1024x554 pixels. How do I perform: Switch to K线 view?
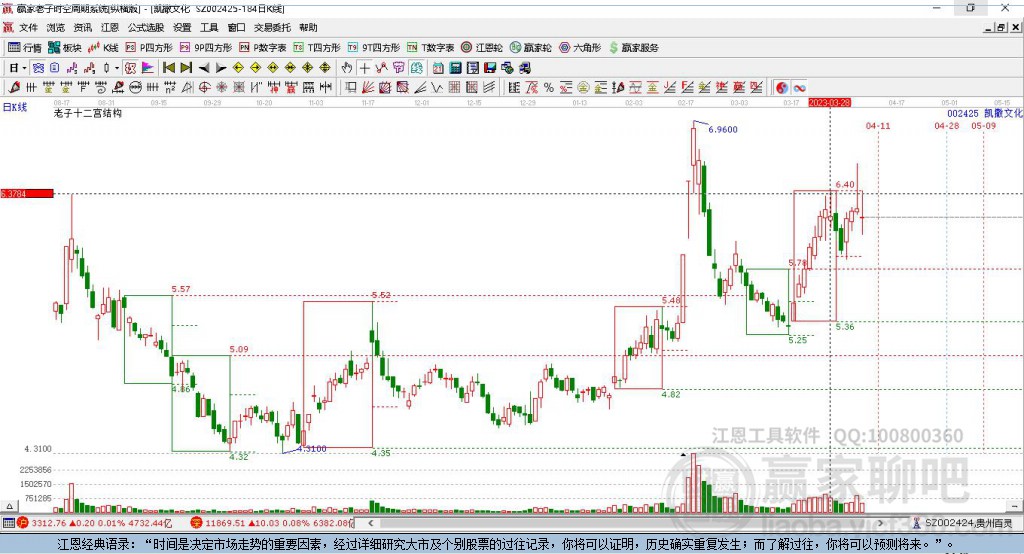click(103, 48)
